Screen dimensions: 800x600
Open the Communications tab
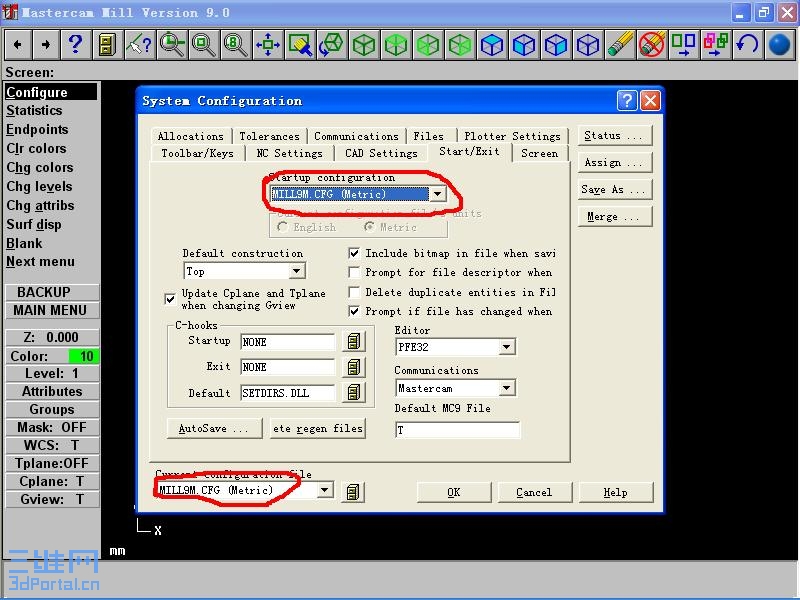point(356,136)
